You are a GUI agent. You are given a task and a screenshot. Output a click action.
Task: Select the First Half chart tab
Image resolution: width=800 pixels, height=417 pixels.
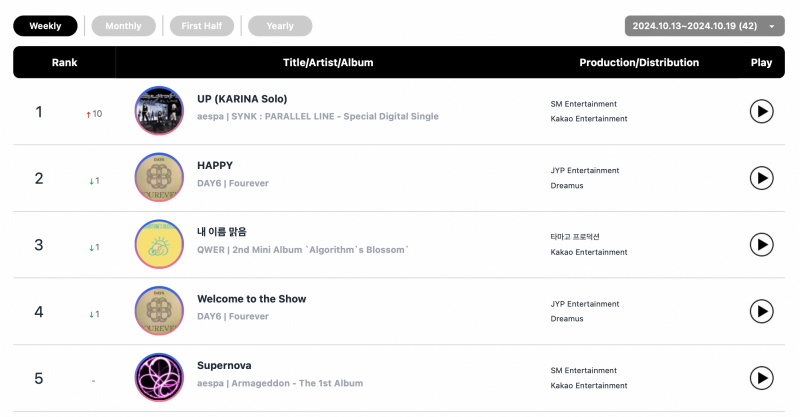pos(202,26)
